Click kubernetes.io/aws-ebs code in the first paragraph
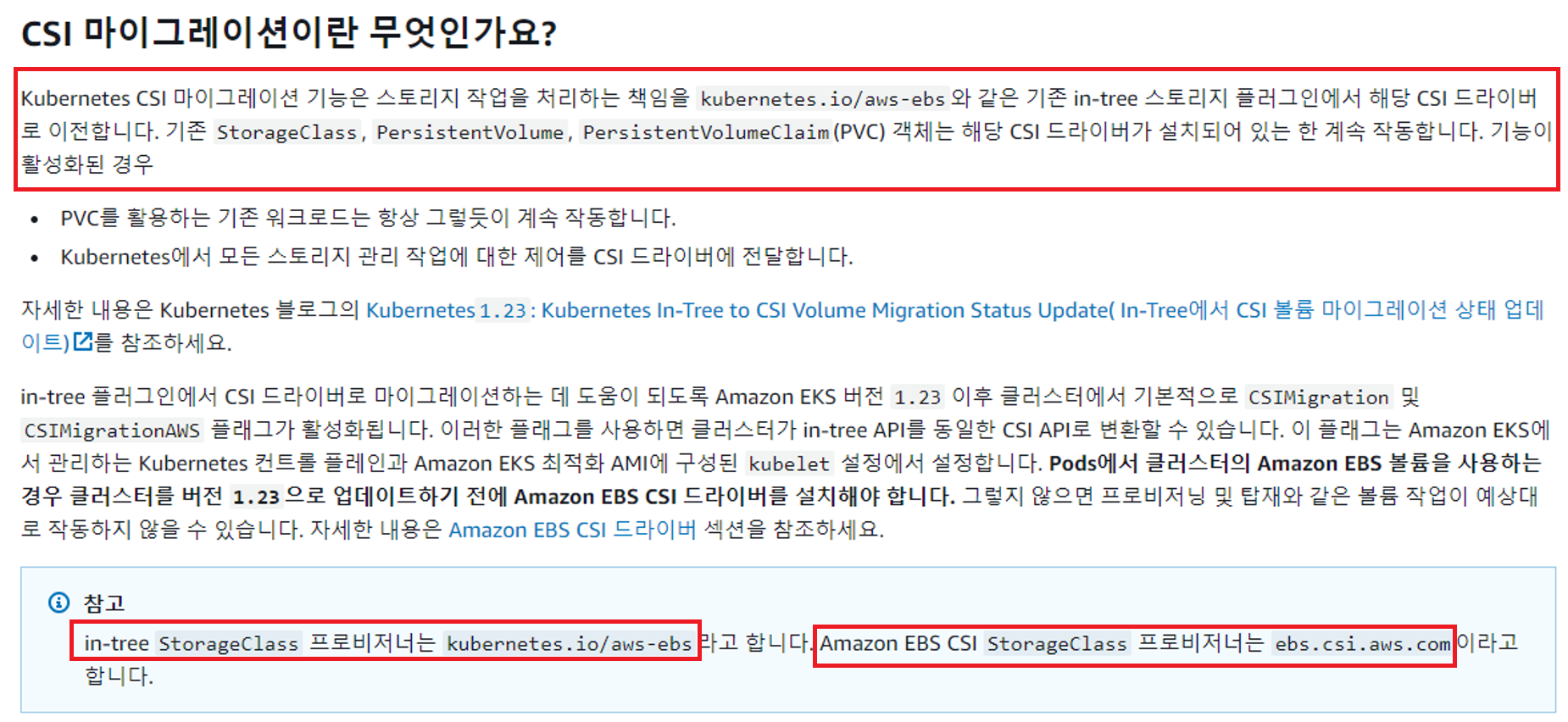This screenshot has width=1568, height=722. (x=822, y=99)
